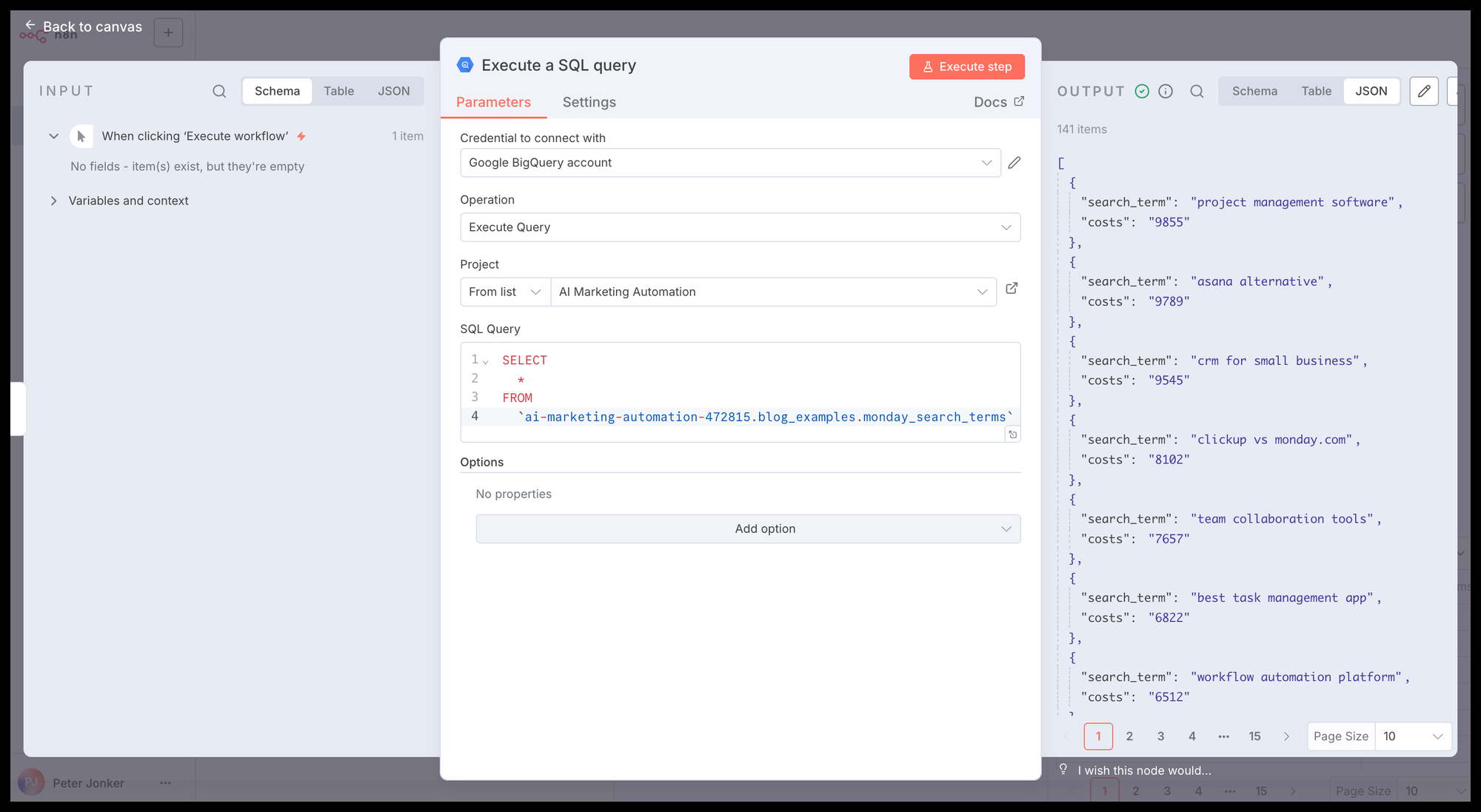Click the output panel search icon
This screenshot has height=812, width=1481.
(x=1197, y=91)
